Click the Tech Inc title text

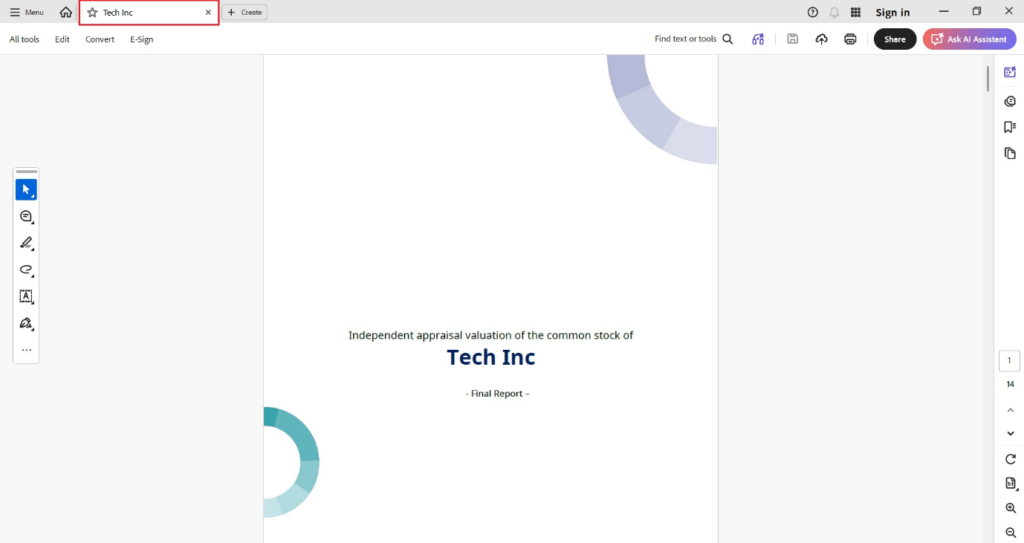[491, 357]
